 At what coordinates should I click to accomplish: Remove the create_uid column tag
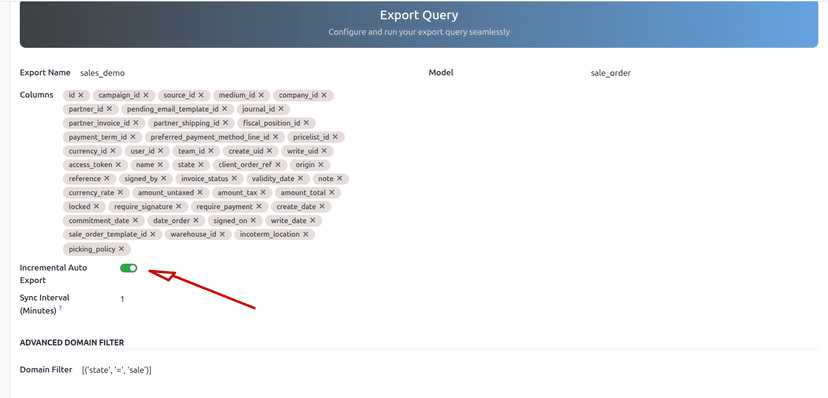tap(269, 150)
